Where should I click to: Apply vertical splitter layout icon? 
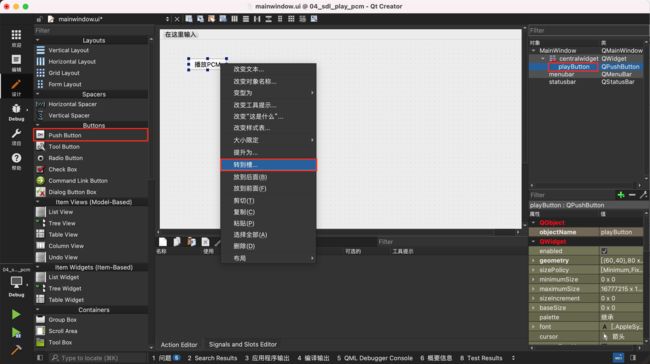tap(269, 19)
